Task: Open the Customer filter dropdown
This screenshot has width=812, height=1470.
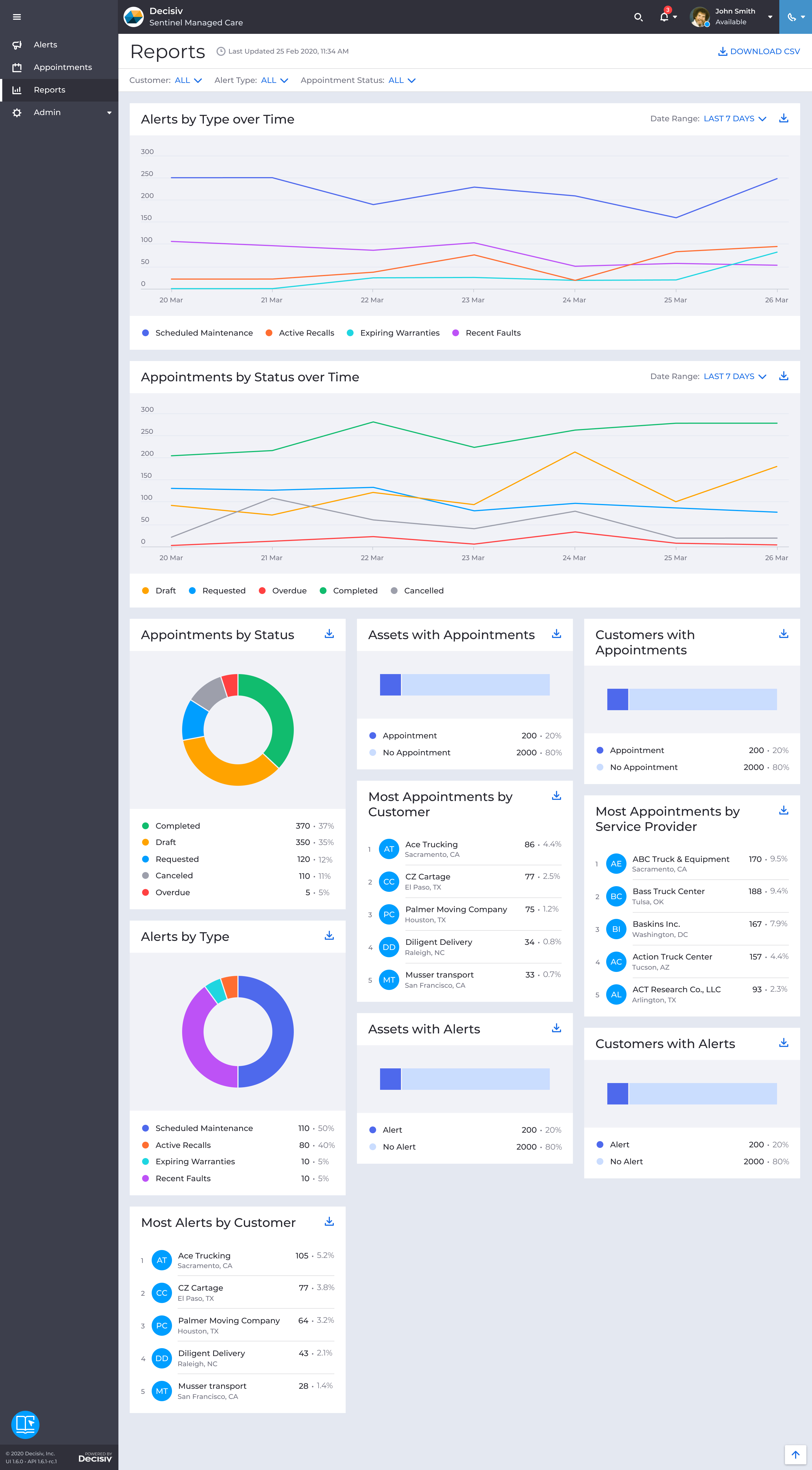Action: click(188, 80)
